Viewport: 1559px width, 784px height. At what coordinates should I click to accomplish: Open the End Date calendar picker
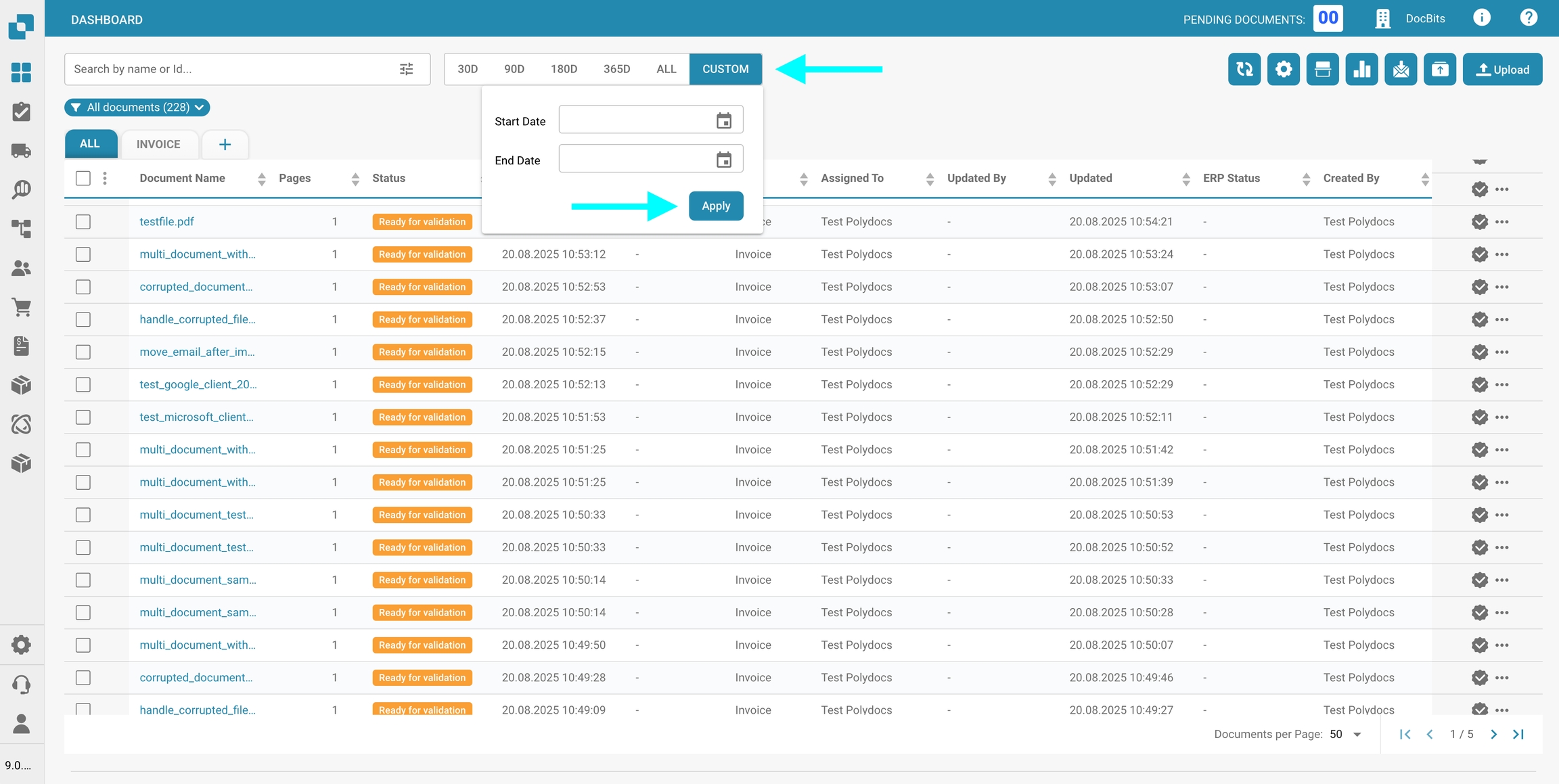click(x=723, y=160)
